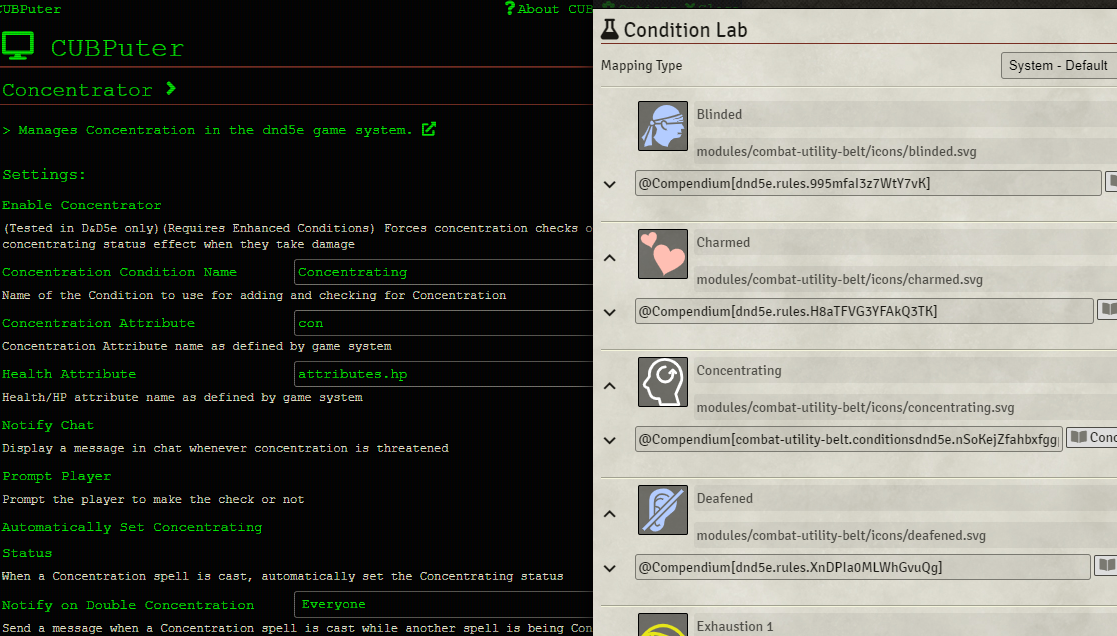Edit the Exhaustion 1 name field

pos(905,625)
